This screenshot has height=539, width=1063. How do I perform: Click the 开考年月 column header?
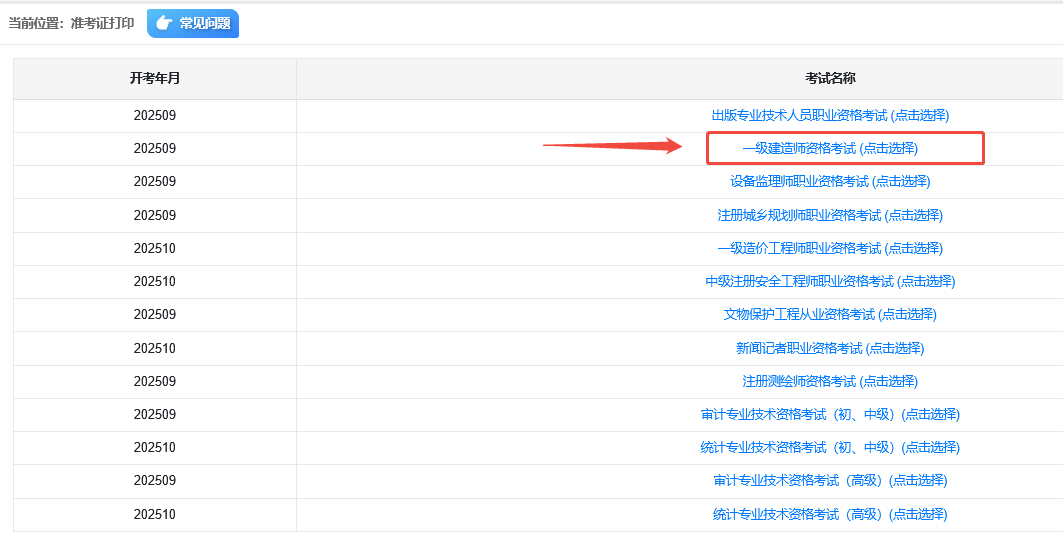(155, 78)
